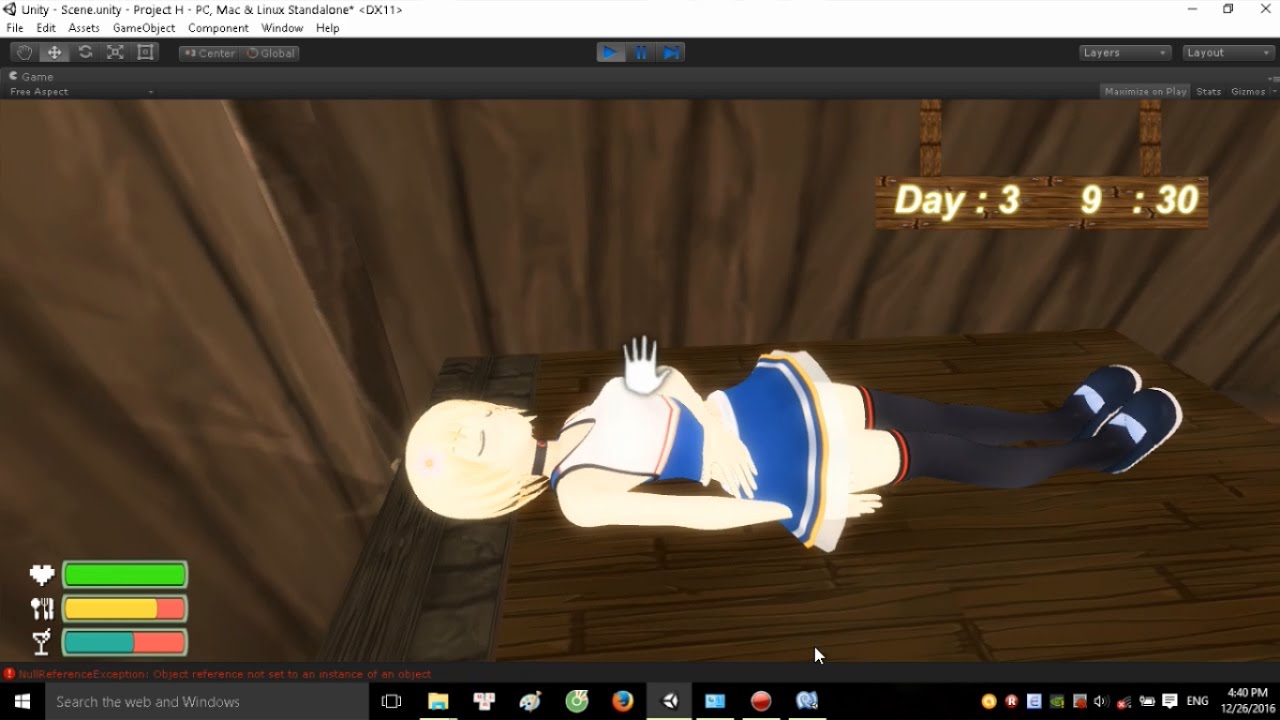Pause the running game
The image size is (1280, 720).
click(x=641, y=53)
